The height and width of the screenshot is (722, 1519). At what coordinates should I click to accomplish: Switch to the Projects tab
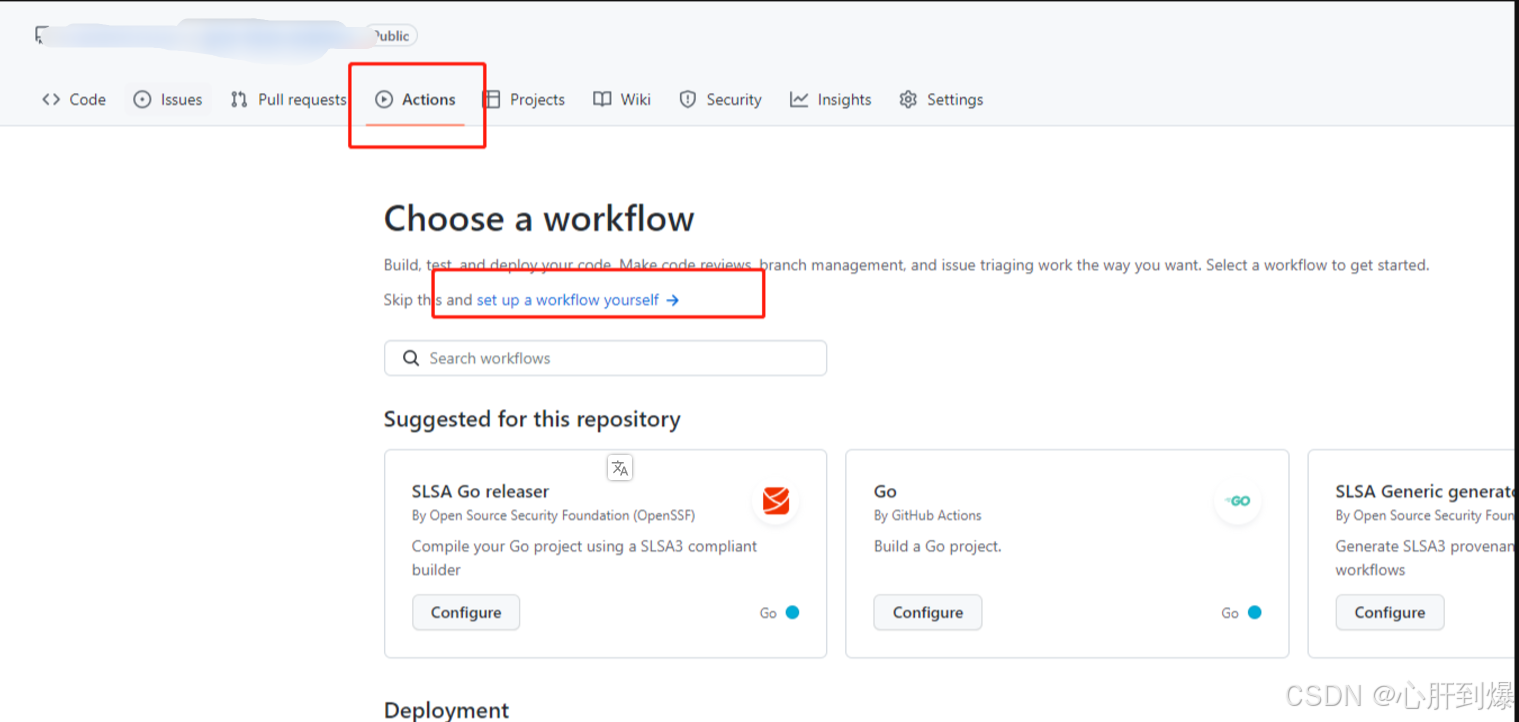point(524,99)
